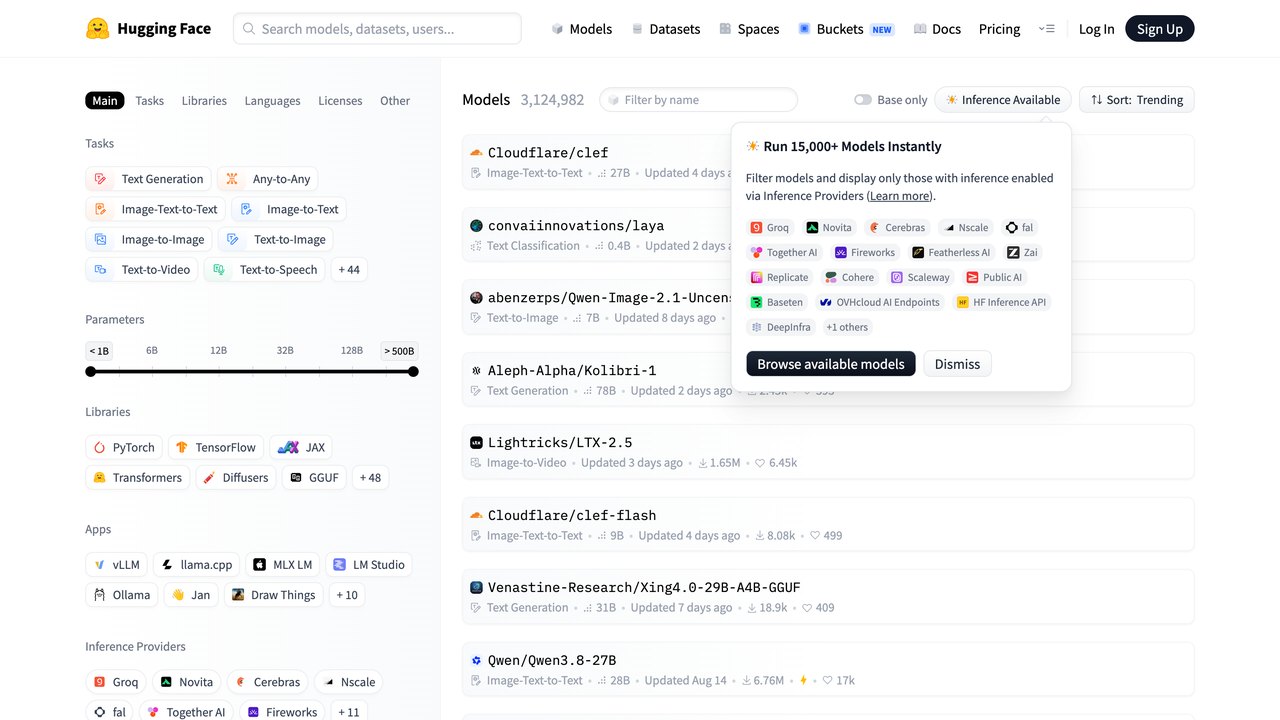Select the Text Generation task filter
This screenshot has height=720, width=1280.
pyautogui.click(x=149, y=179)
